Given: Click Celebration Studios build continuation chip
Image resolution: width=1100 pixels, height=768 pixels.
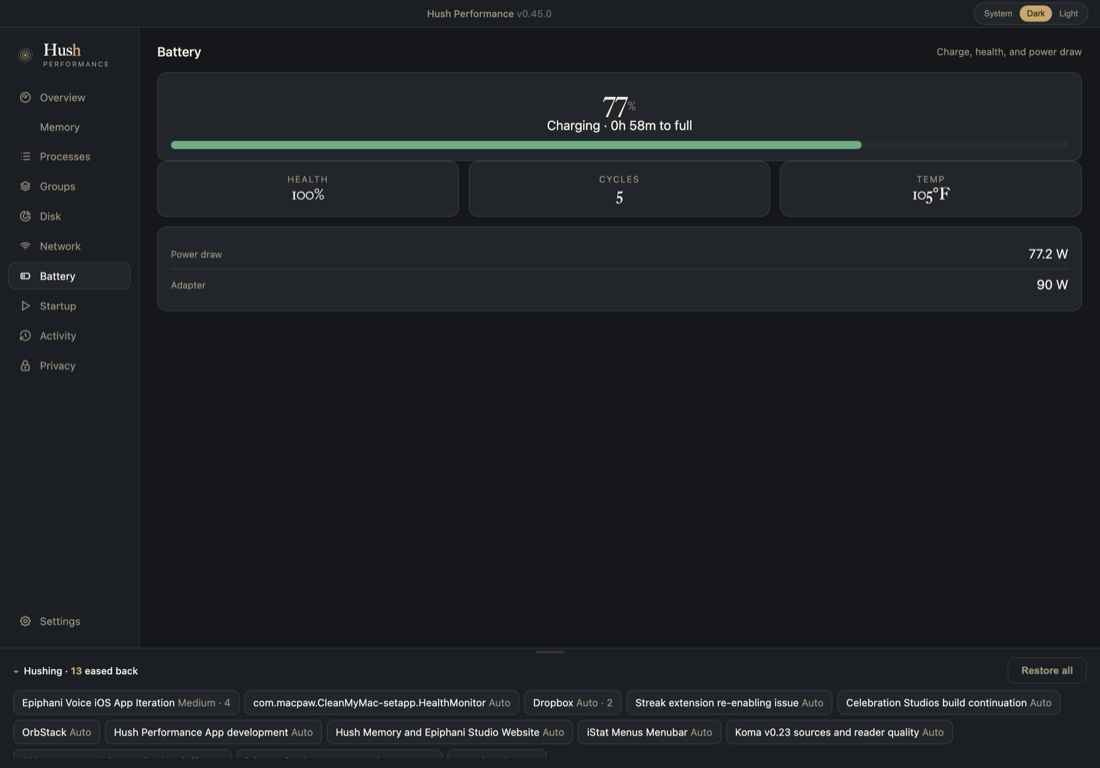Looking at the screenshot, I should (x=948, y=703).
